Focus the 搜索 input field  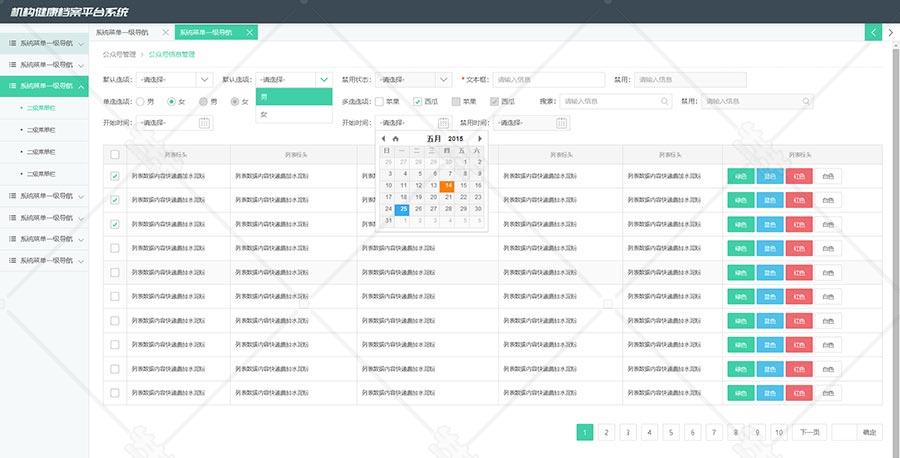616,101
